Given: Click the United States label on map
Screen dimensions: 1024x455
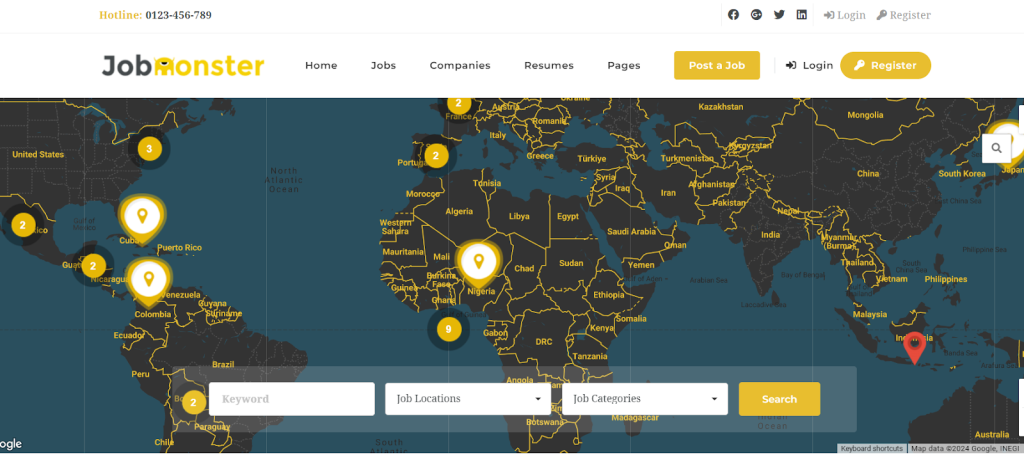Looking at the screenshot, I should [x=38, y=155].
